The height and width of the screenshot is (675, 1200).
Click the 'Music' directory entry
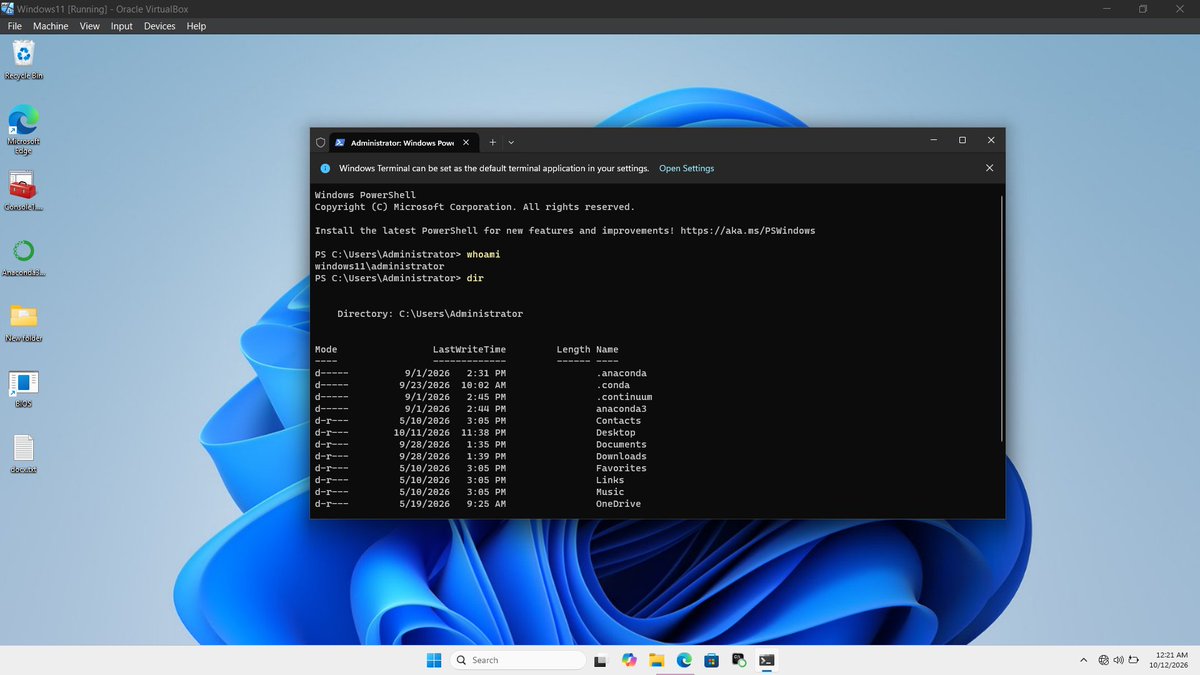610,492
